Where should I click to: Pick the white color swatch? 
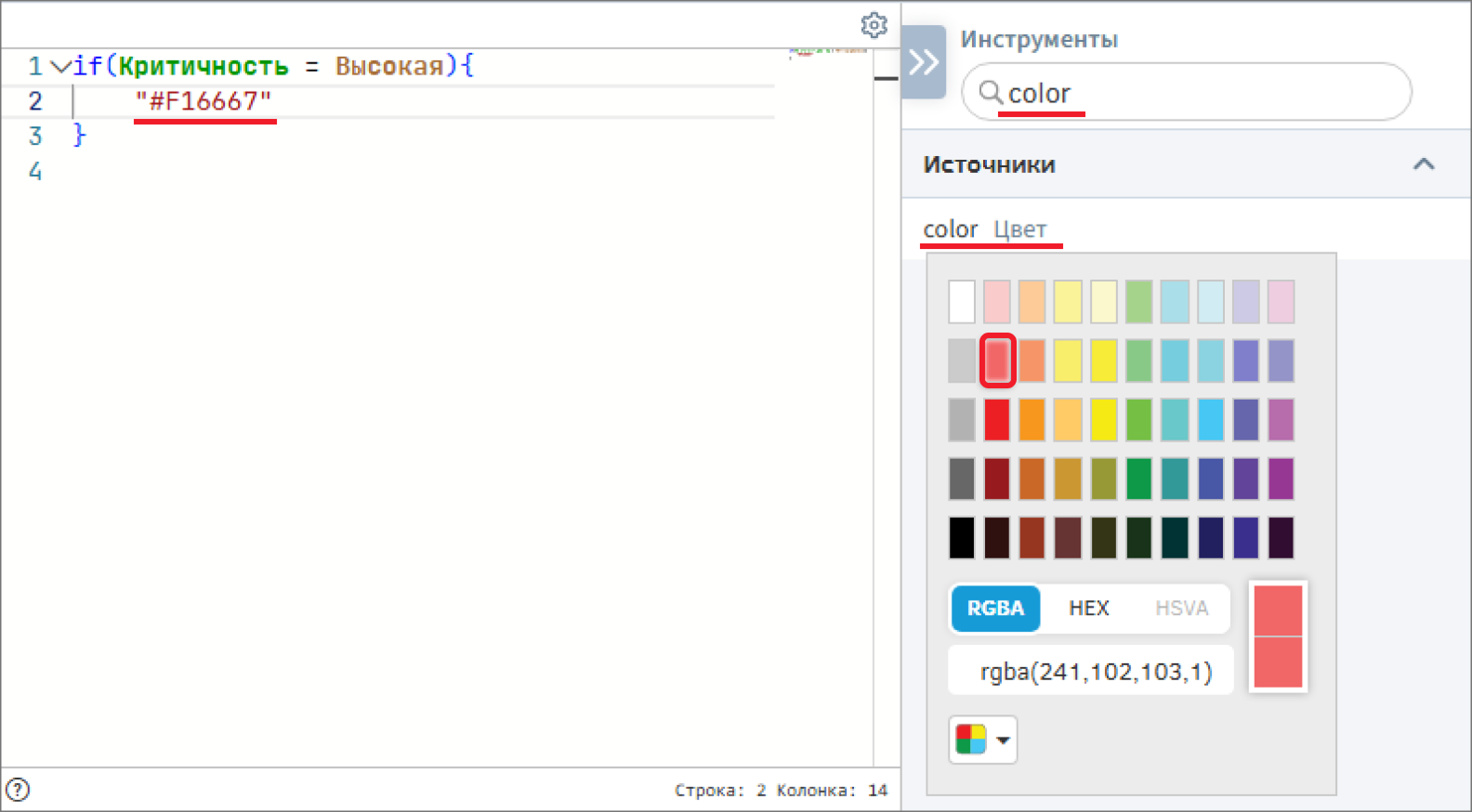pyautogui.click(x=962, y=302)
